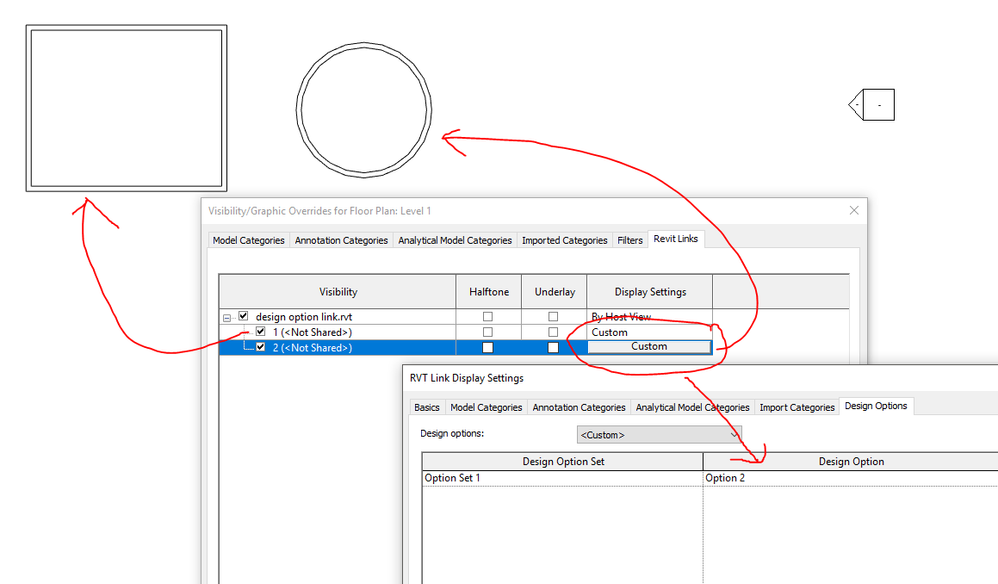Collapse the design option link.rvt tree node

227,317
